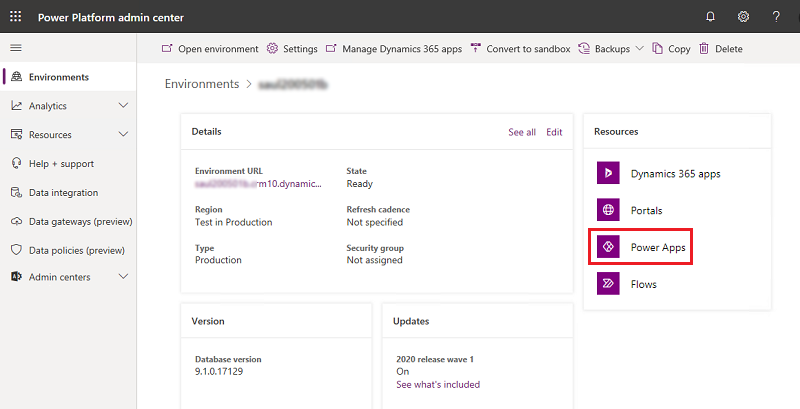Click the Data policies shield icon
This screenshot has height=409, width=800.
coord(17,250)
